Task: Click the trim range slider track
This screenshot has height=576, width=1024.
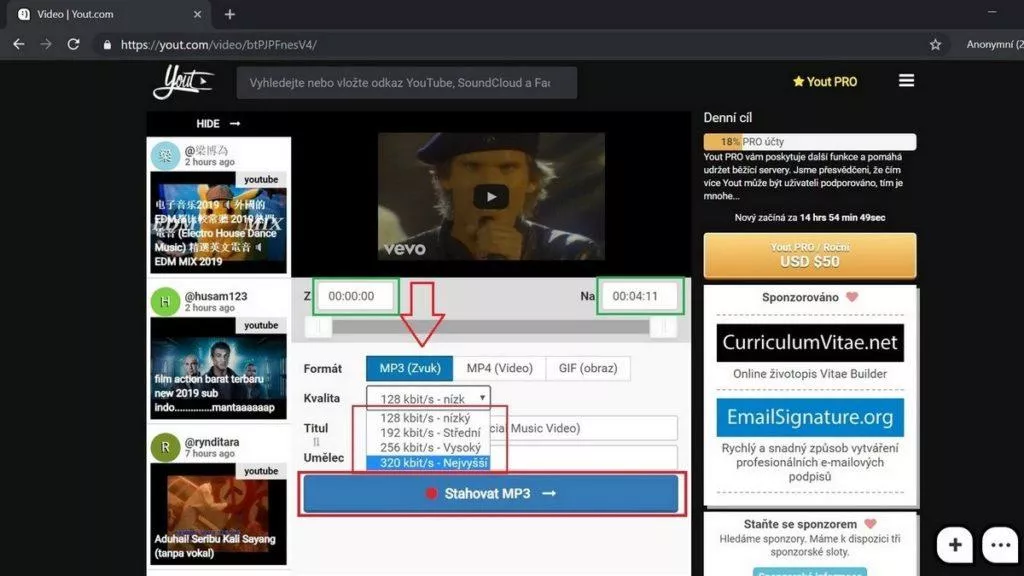Action: pyautogui.click(x=490, y=327)
